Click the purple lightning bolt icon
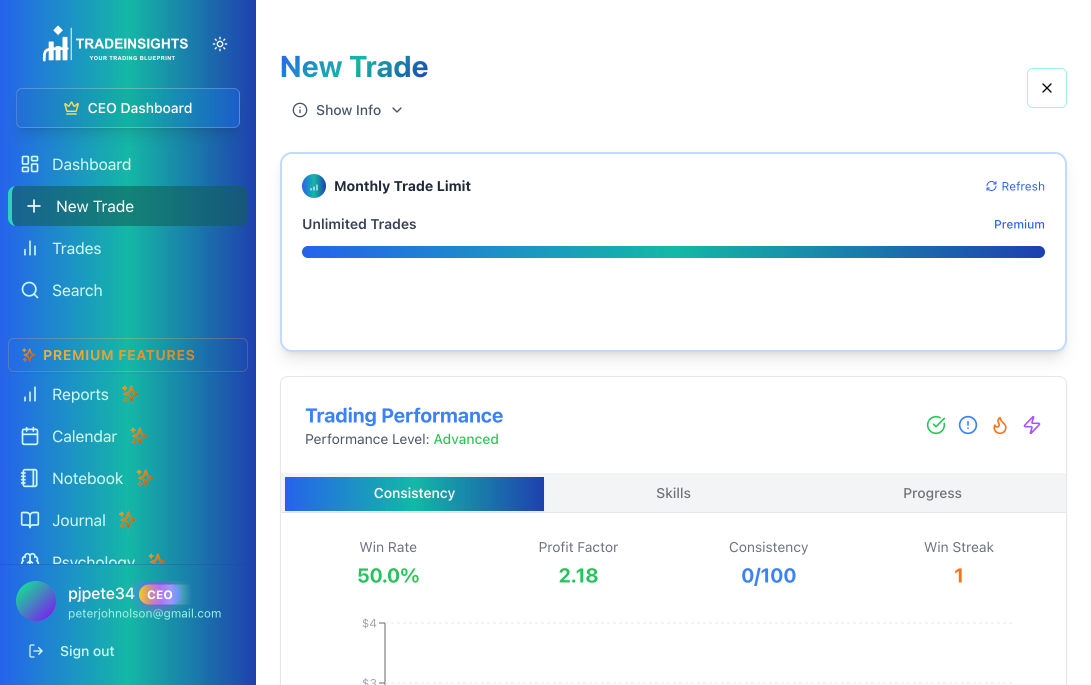This screenshot has height=685, width=1091. click(x=1032, y=425)
